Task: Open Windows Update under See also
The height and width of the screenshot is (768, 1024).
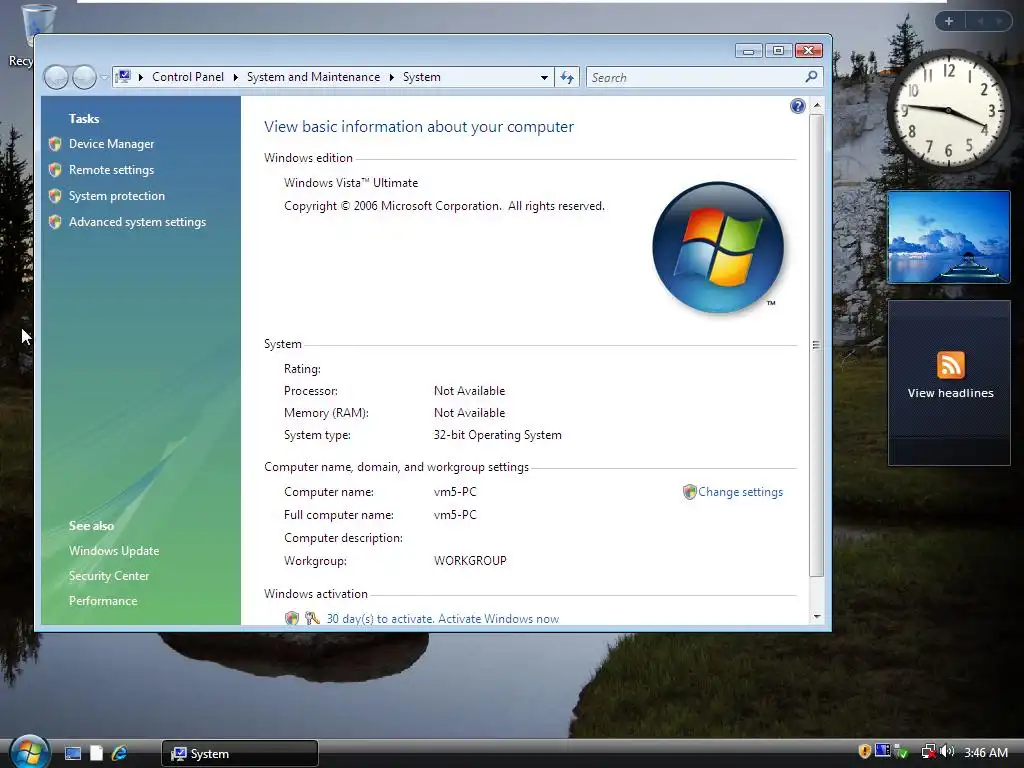Action: coord(114,551)
